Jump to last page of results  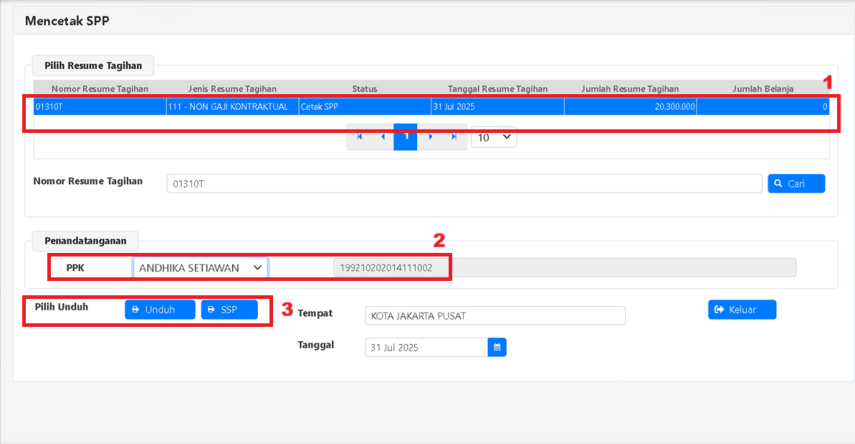(454, 137)
